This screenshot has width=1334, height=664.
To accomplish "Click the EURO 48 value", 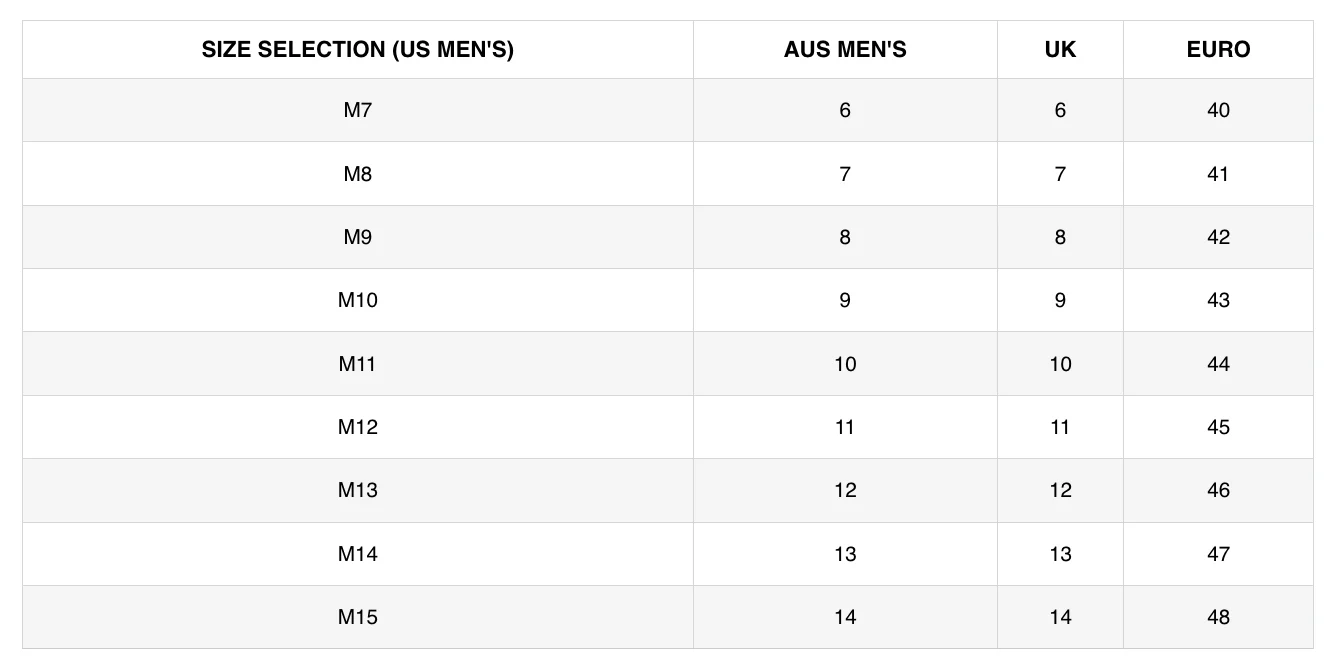I will click(x=1218, y=617).
